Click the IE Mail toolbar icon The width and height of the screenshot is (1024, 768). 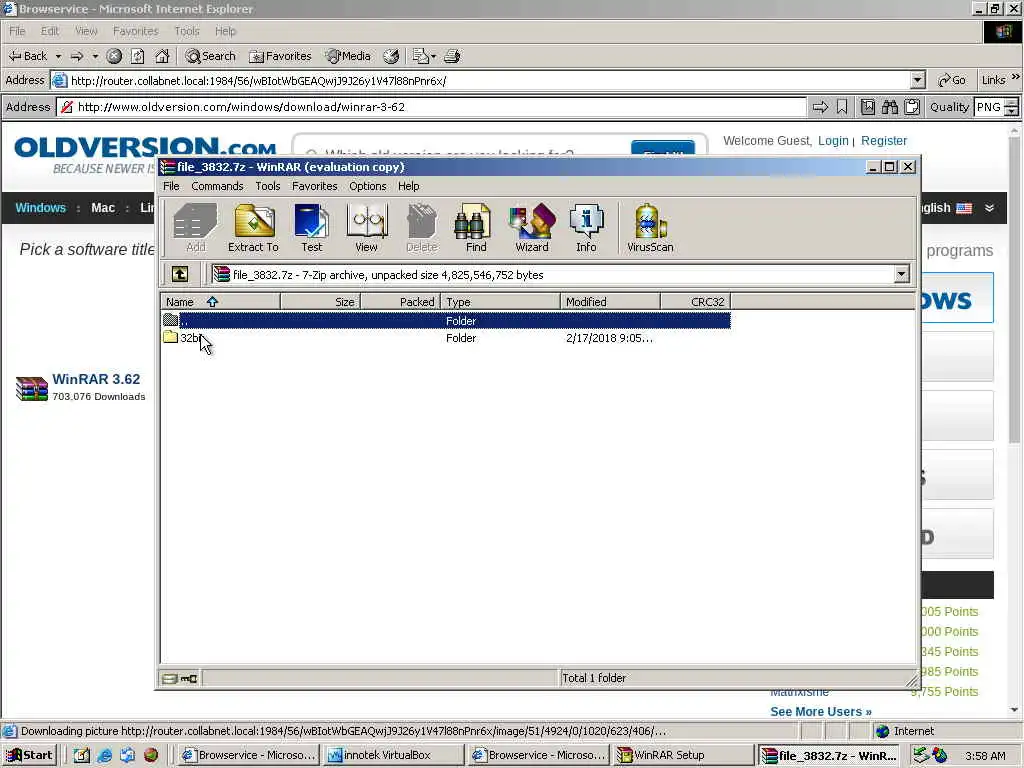point(421,56)
